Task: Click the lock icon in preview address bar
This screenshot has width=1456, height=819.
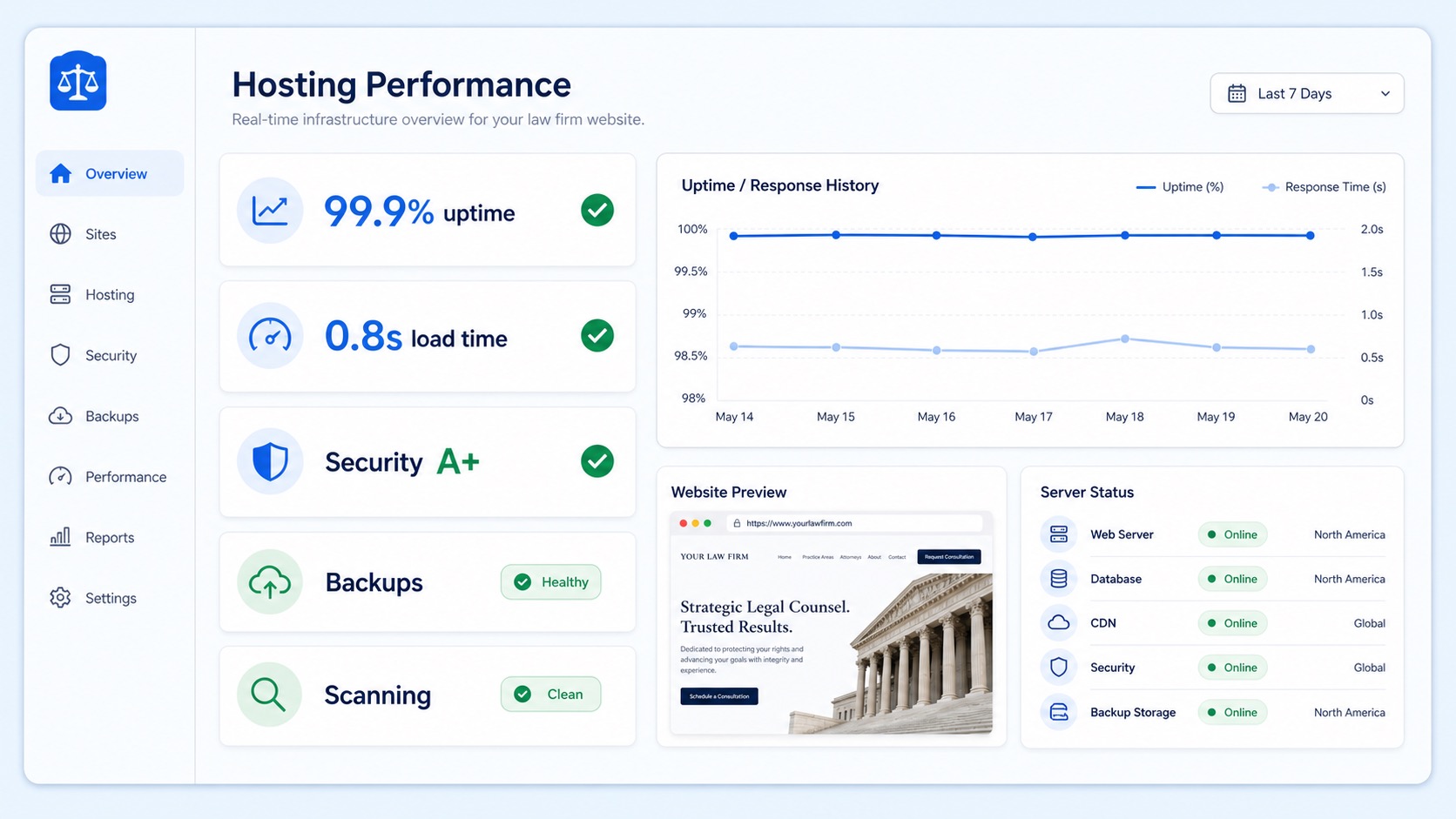Action: pos(737,523)
